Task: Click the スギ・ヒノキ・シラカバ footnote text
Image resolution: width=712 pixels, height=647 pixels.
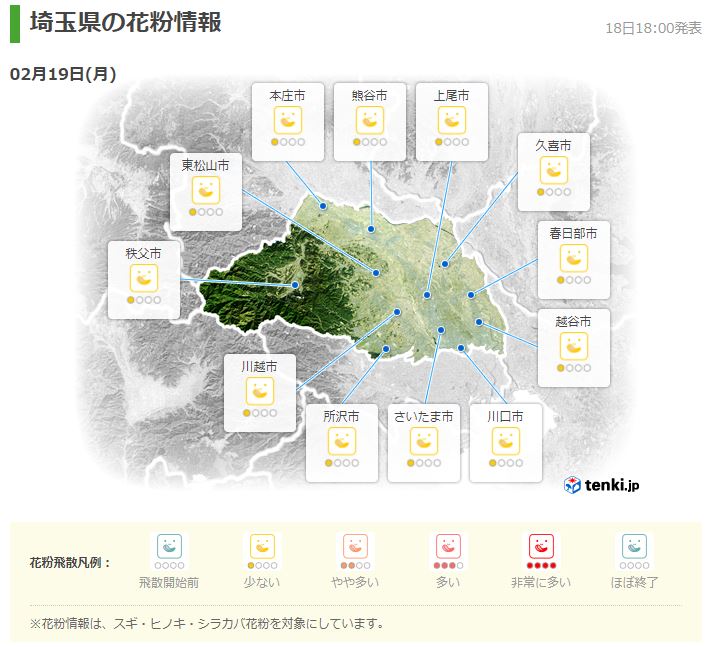Action: pos(207,623)
